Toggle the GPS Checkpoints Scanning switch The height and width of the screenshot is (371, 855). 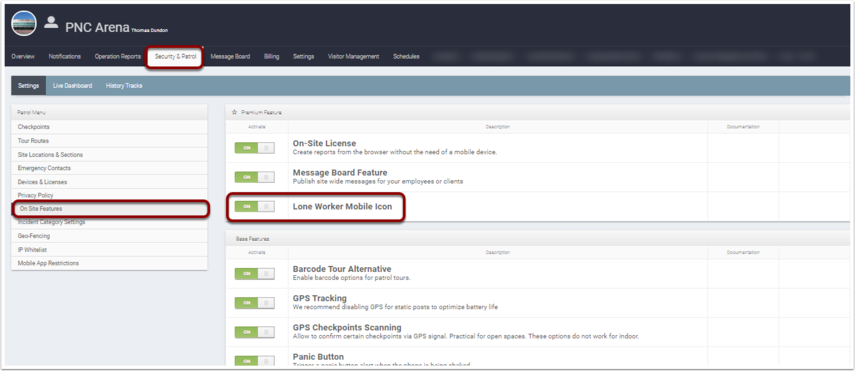coord(255,332)
